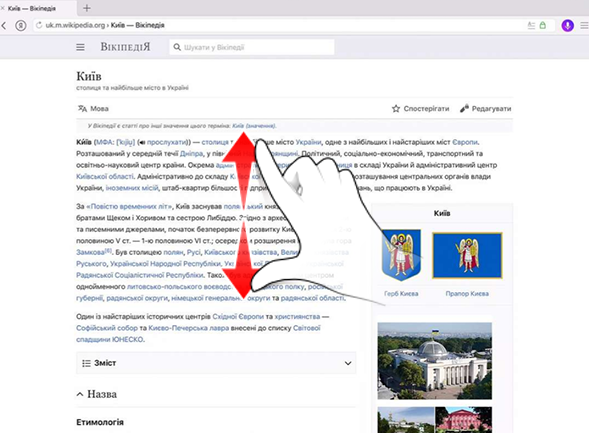Click the Зміст dropdown chevron
589x433 pixels.
click(348, 363)
